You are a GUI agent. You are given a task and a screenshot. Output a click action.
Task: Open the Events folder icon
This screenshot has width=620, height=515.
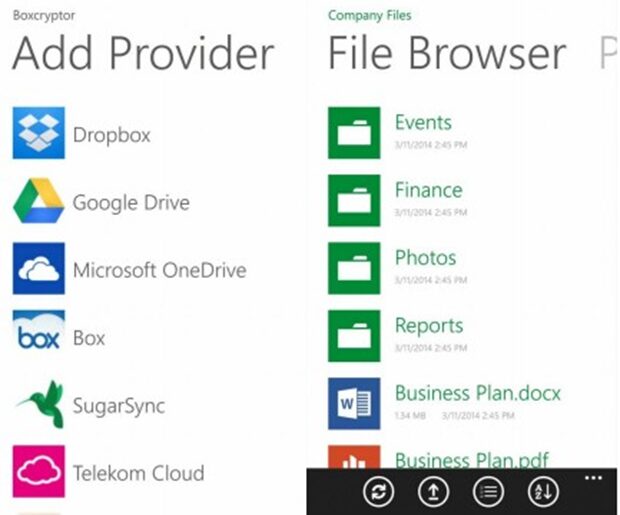tap(354, 133)
